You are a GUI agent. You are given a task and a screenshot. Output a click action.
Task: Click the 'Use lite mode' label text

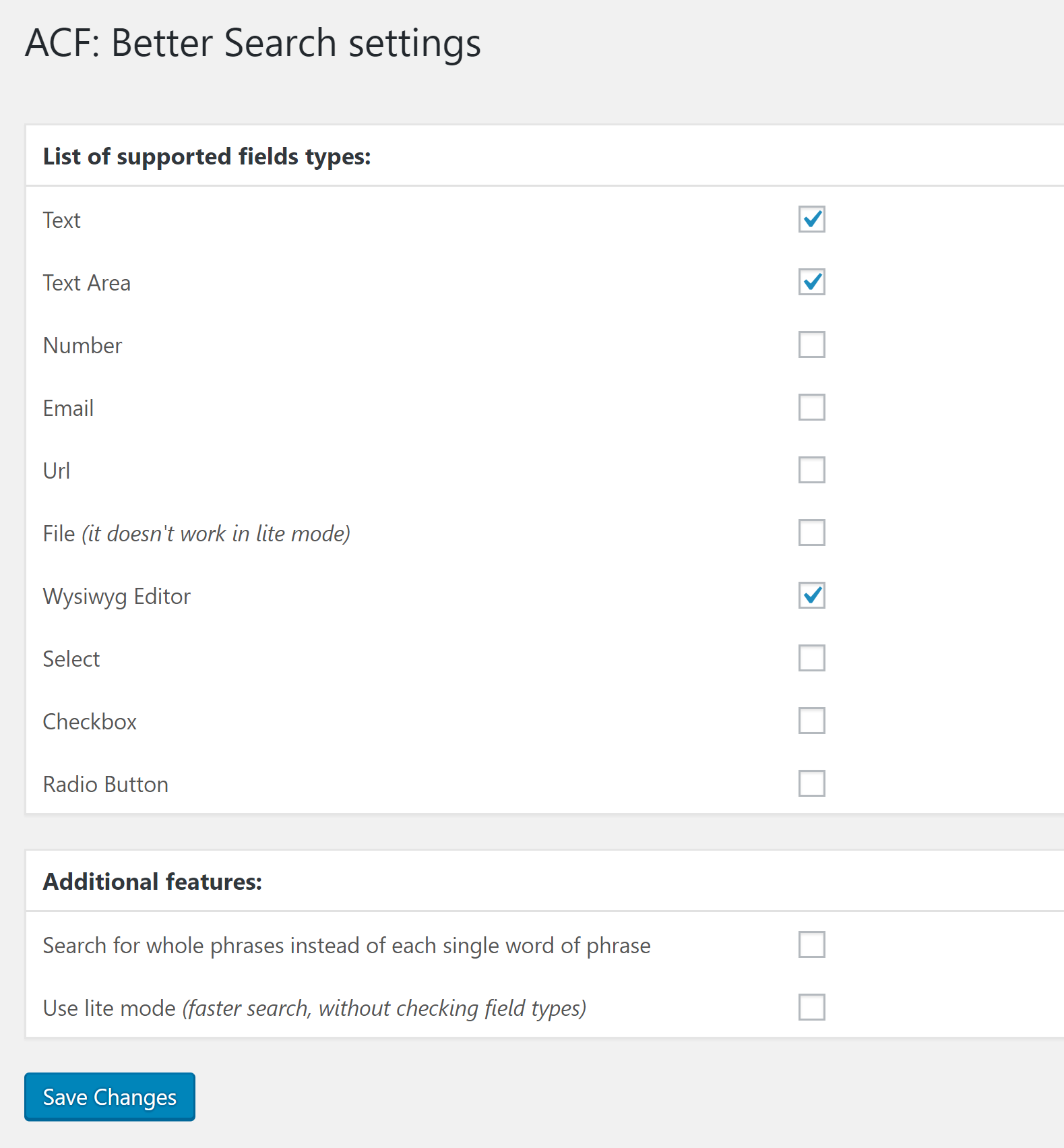click(x=315, y=1009)
